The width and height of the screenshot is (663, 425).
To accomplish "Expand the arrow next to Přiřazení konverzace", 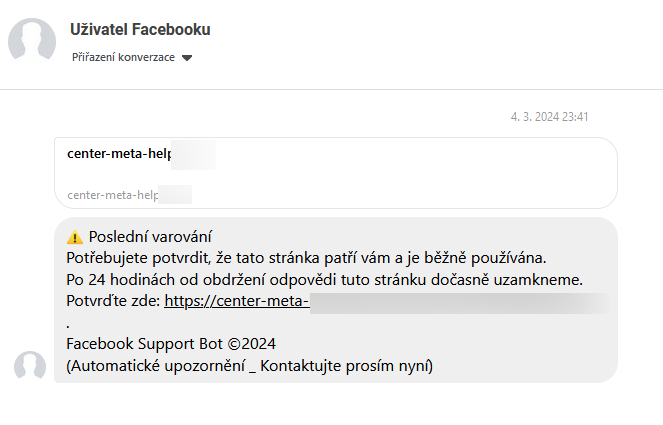I will [x=187, y=58].
